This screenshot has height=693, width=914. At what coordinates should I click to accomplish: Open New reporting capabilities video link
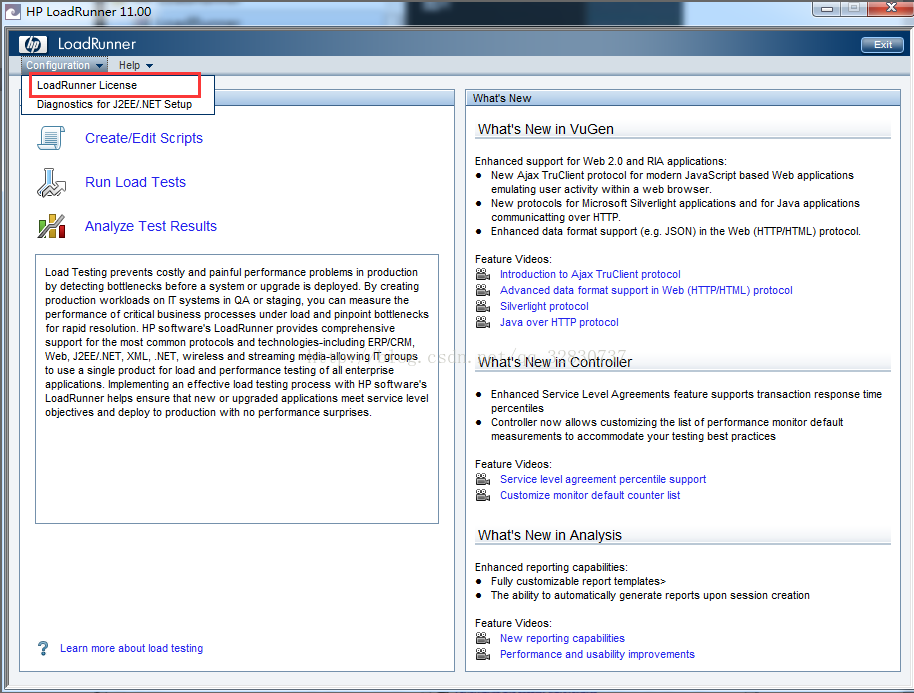562,638
